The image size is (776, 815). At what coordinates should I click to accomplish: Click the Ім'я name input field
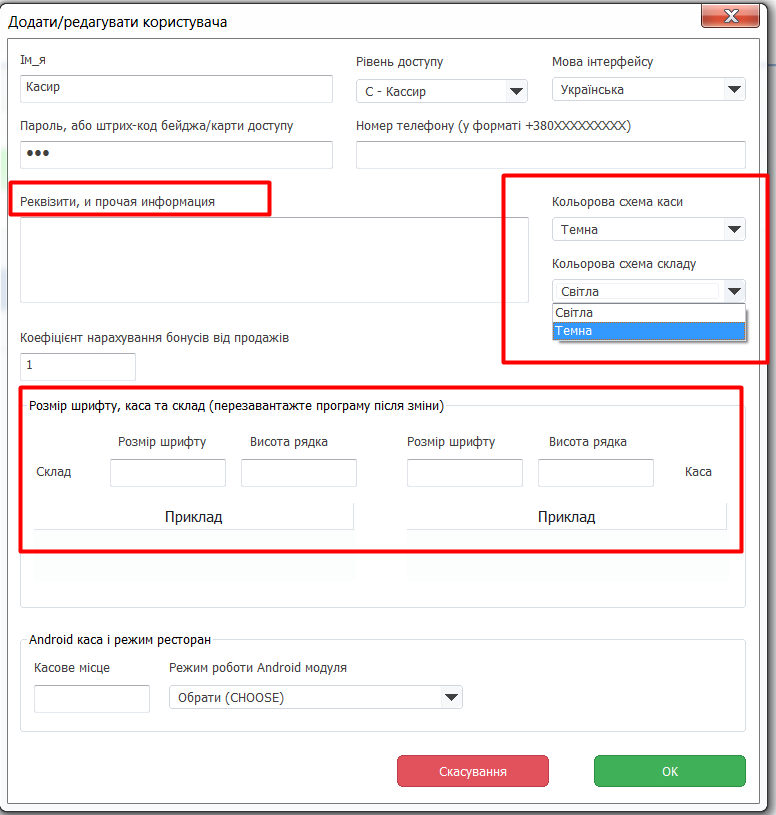click(176, 88)
